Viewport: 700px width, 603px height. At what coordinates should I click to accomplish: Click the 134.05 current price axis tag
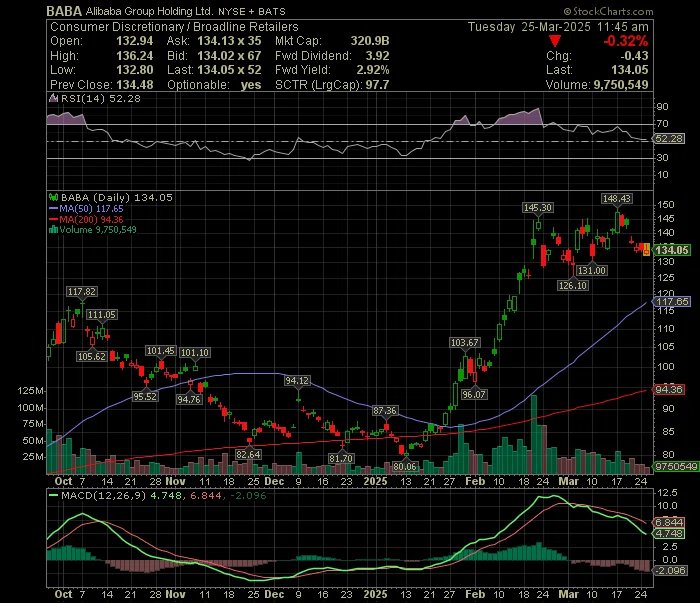pyautogui.click(x=671, y=250)
